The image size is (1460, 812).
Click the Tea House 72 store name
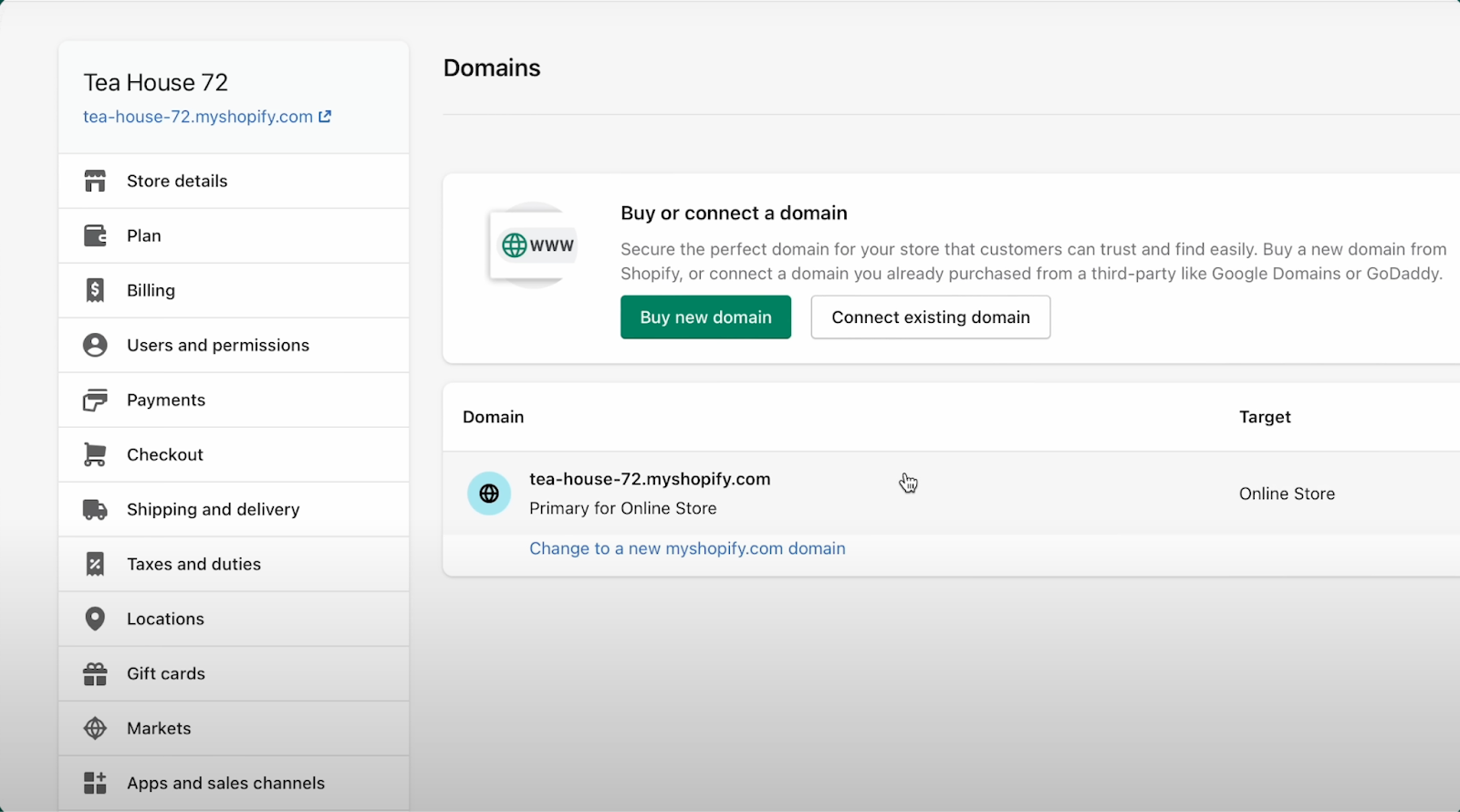pos(155,82)
